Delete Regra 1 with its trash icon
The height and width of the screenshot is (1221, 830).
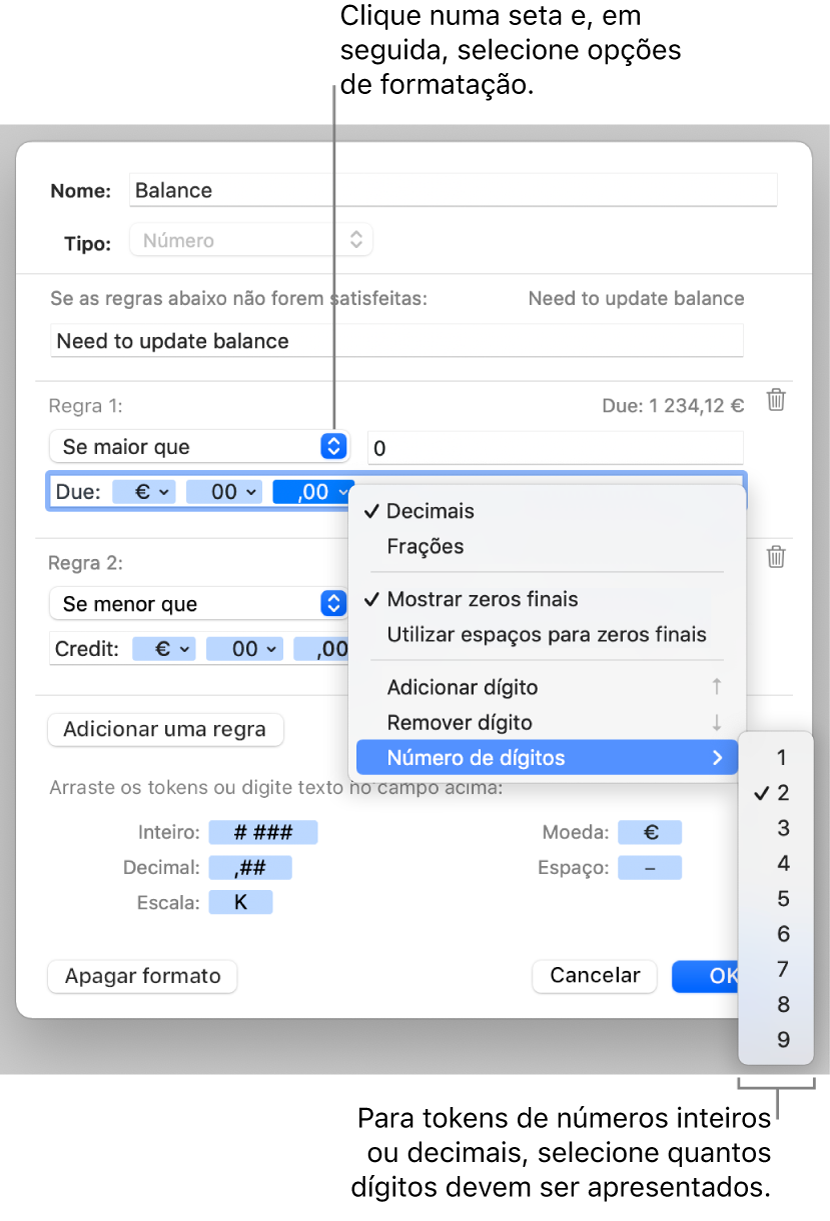coord(776,401)
